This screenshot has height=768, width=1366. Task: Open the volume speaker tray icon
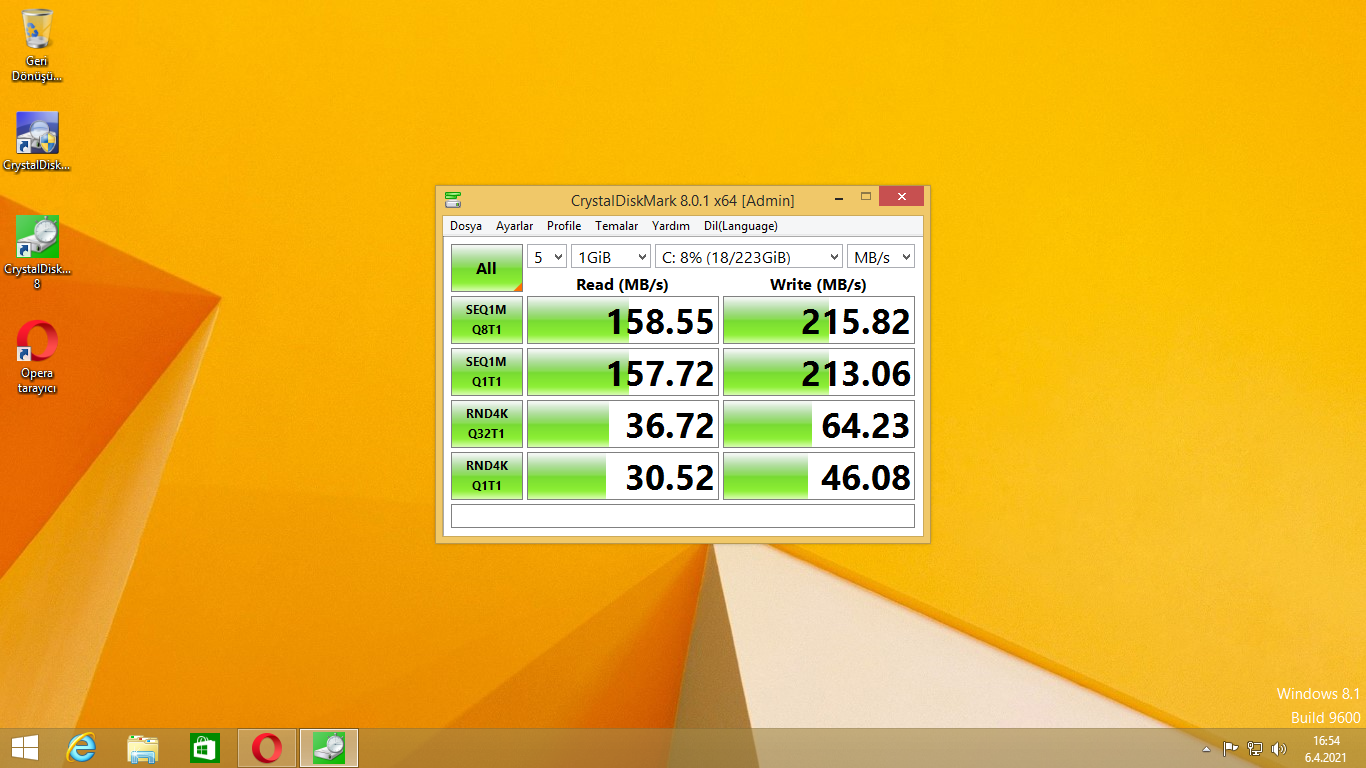(x=1278, y=748)
